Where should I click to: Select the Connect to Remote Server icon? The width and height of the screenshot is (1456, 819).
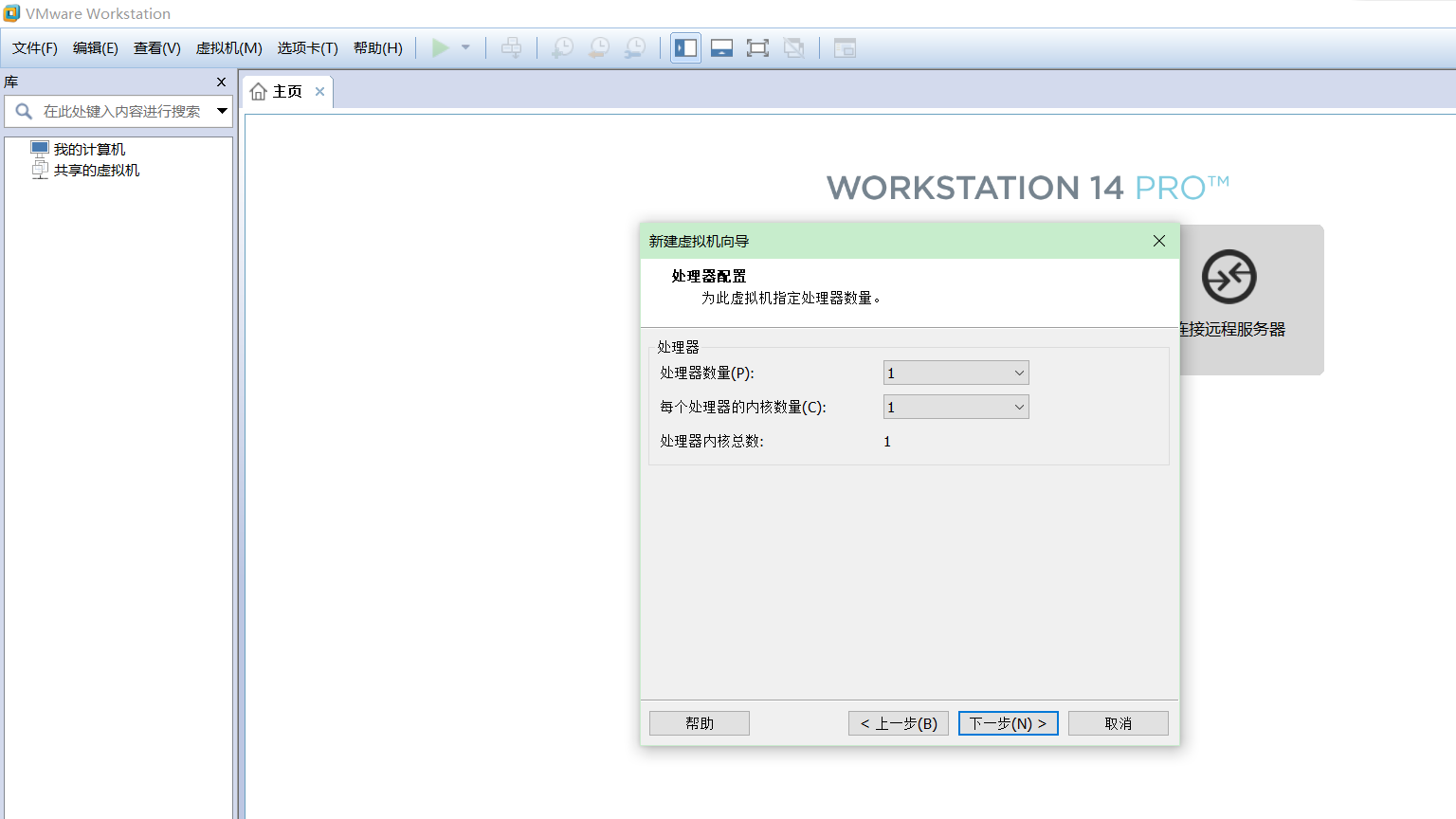pos(1229,278)
